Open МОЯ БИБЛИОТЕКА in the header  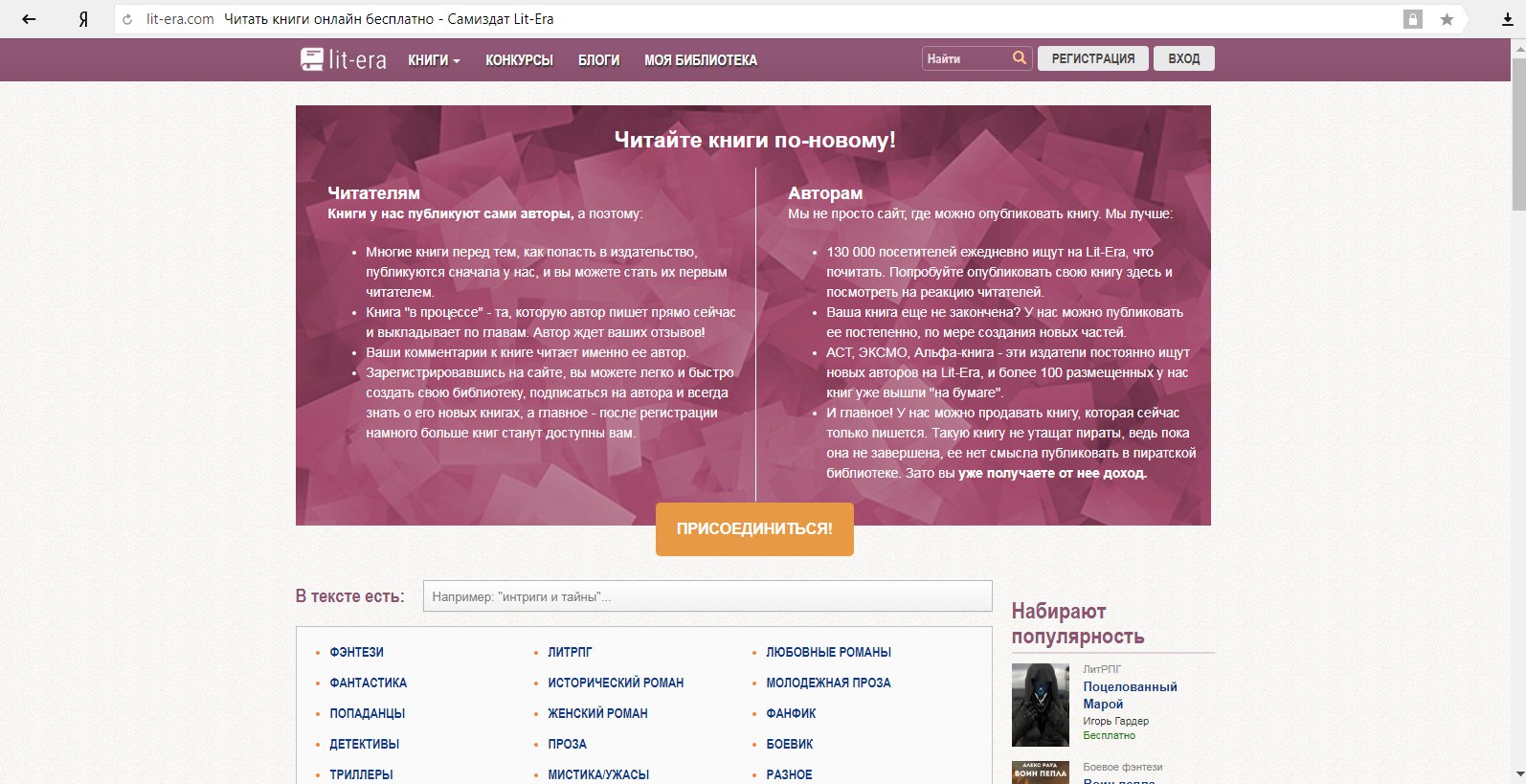click(701, 60)
